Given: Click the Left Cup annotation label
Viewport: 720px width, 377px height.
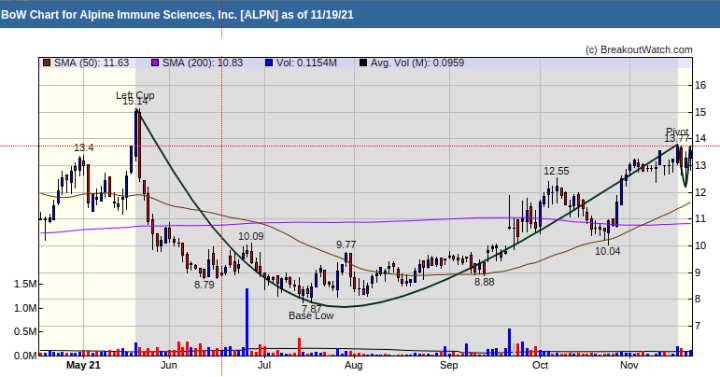Looking at the screenshot, I should tap(135, 95).
